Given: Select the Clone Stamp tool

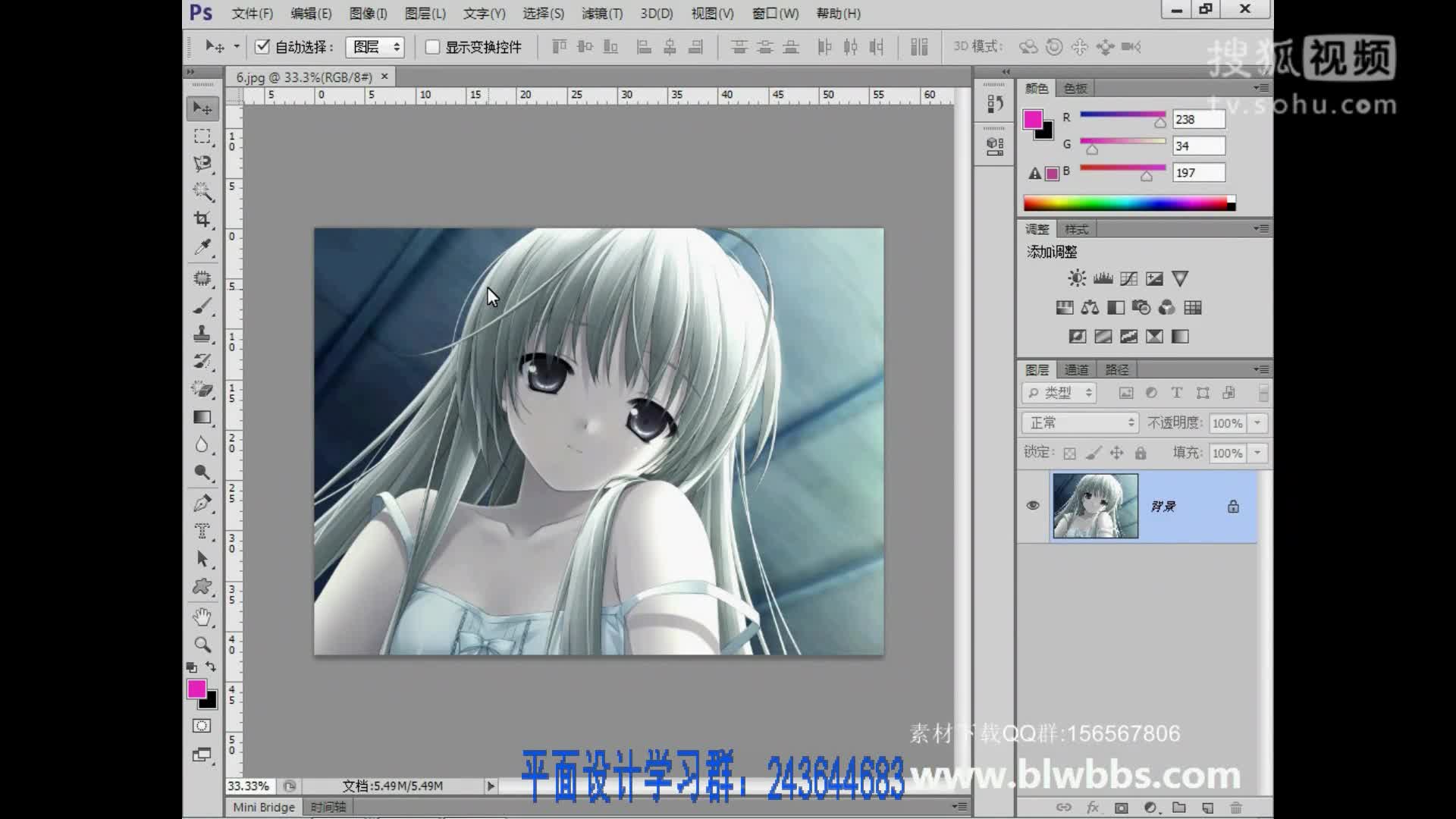Looking at the screenshot, I should coord(202,334).
